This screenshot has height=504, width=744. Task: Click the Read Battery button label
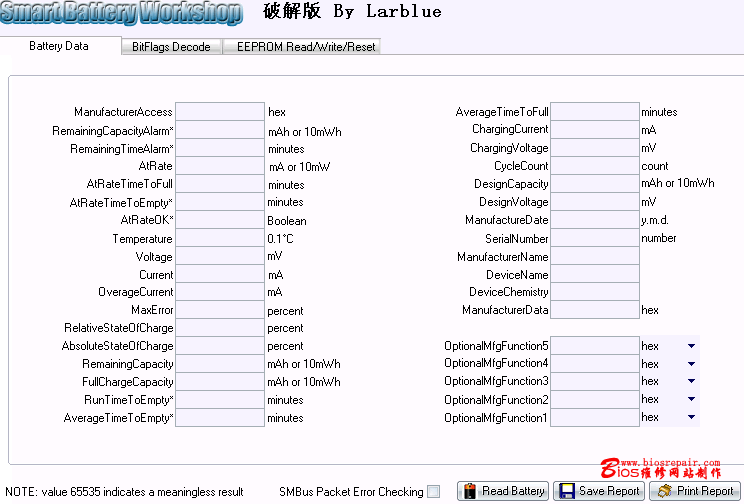click(x=513, y=491)
